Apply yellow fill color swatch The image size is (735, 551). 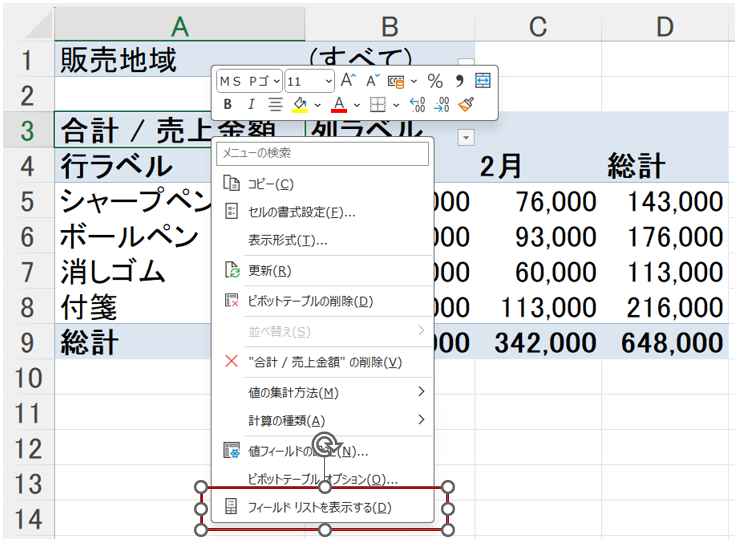click(299, 104)
